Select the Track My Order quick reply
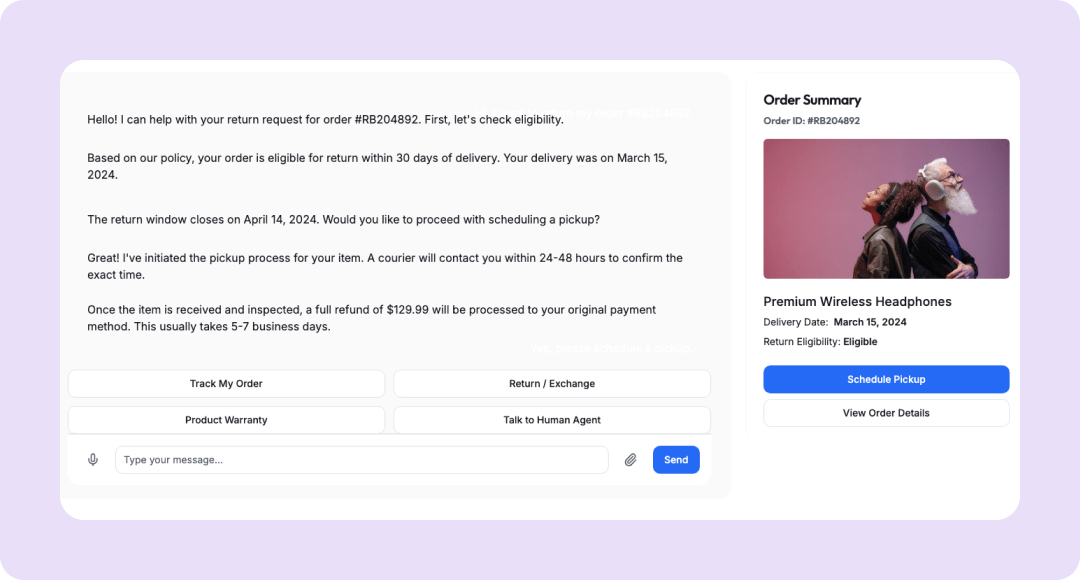Viewport: 1080px width, 580px height. [x=226, y=384]
